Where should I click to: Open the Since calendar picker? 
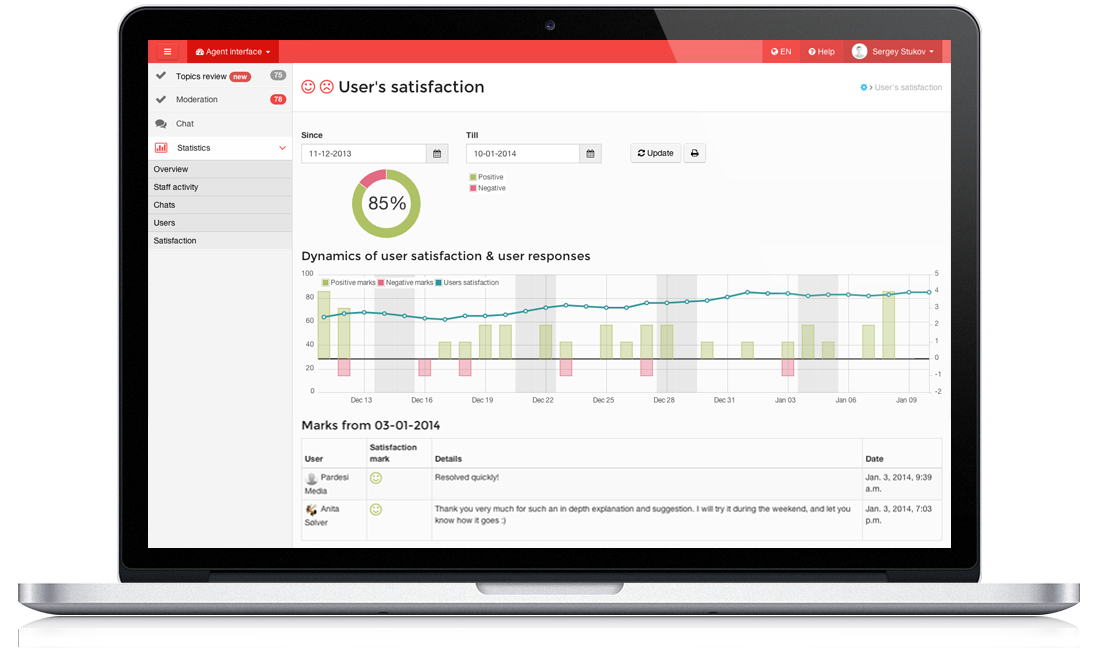[437, 154]
